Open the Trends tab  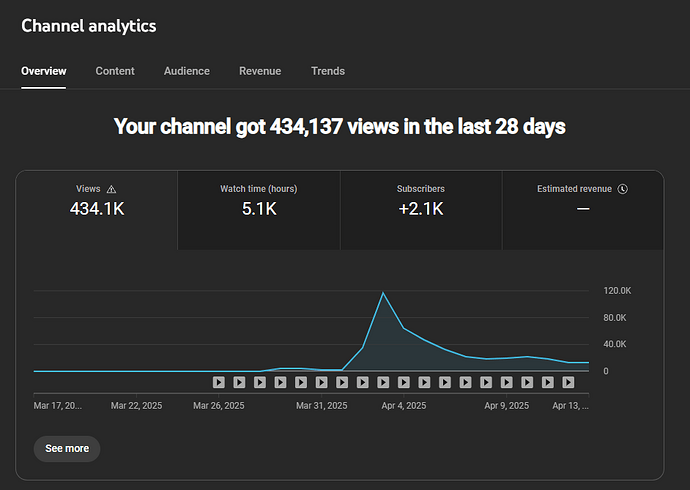coord(328,71)
